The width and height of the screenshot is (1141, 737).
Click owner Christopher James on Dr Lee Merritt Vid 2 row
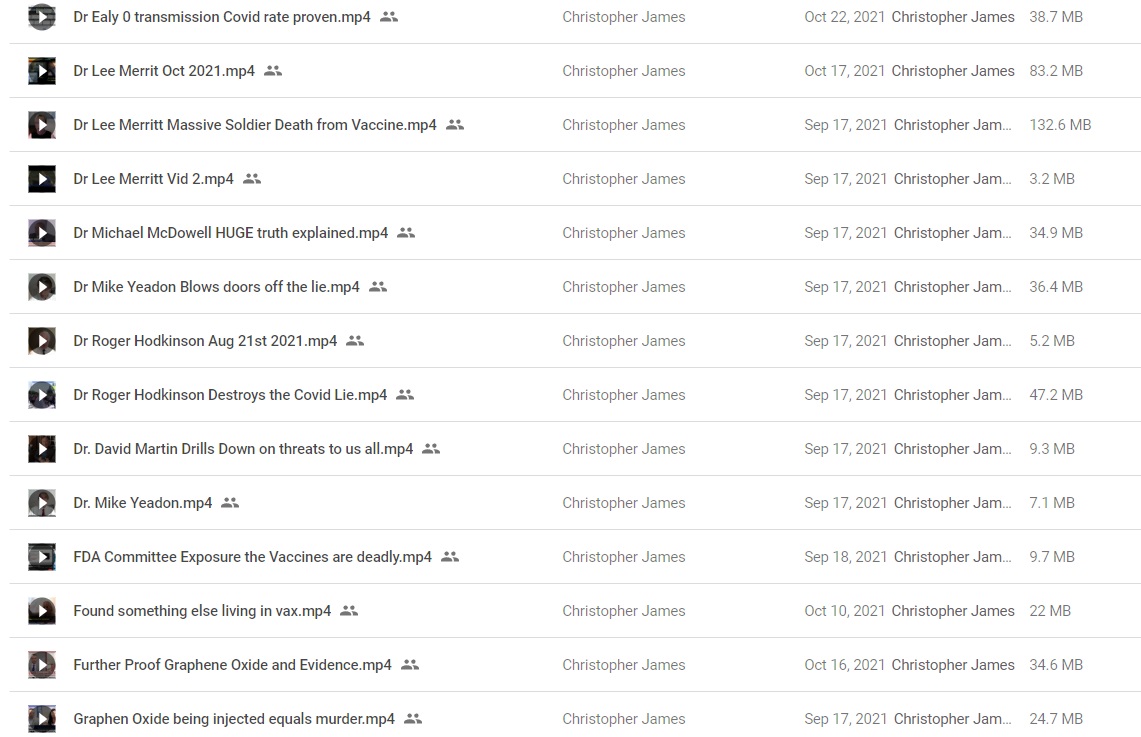click(x=624, y=179)
